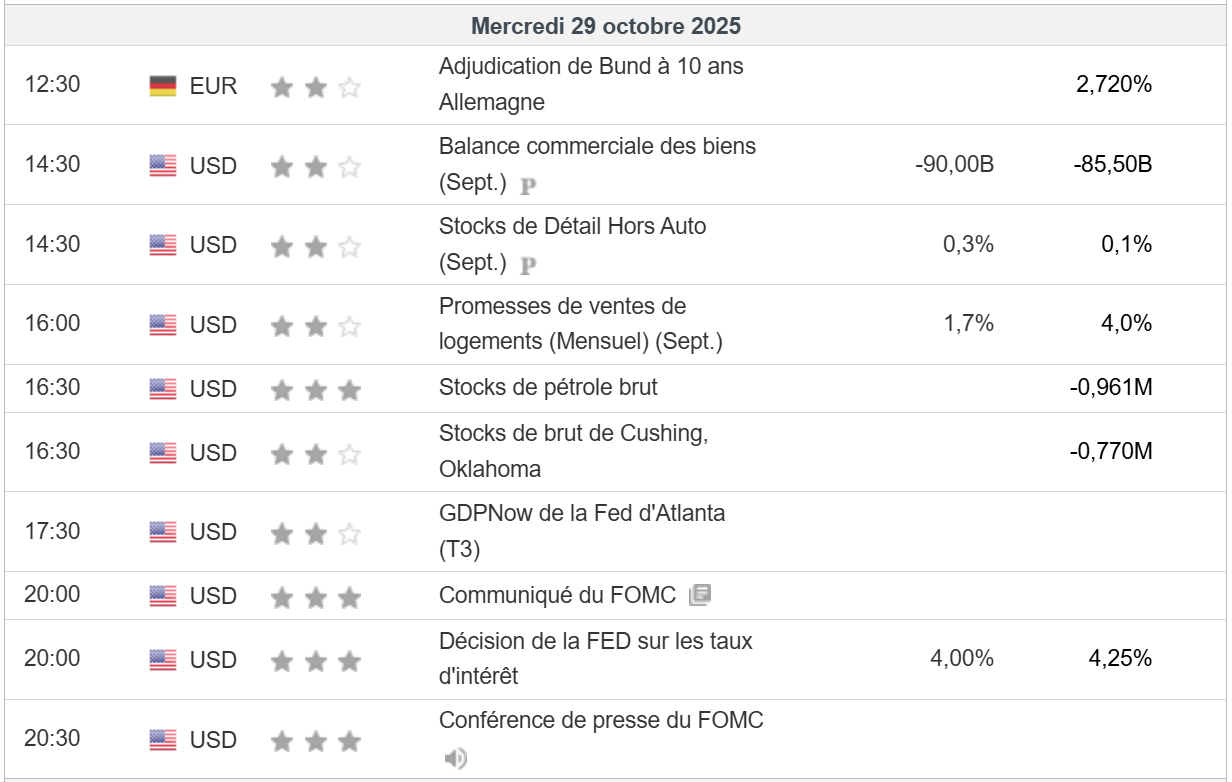
Task: Open Adjudication de Bund à 10 ans Allemagne
Action: pyautogui.click(x=591, y=84)
